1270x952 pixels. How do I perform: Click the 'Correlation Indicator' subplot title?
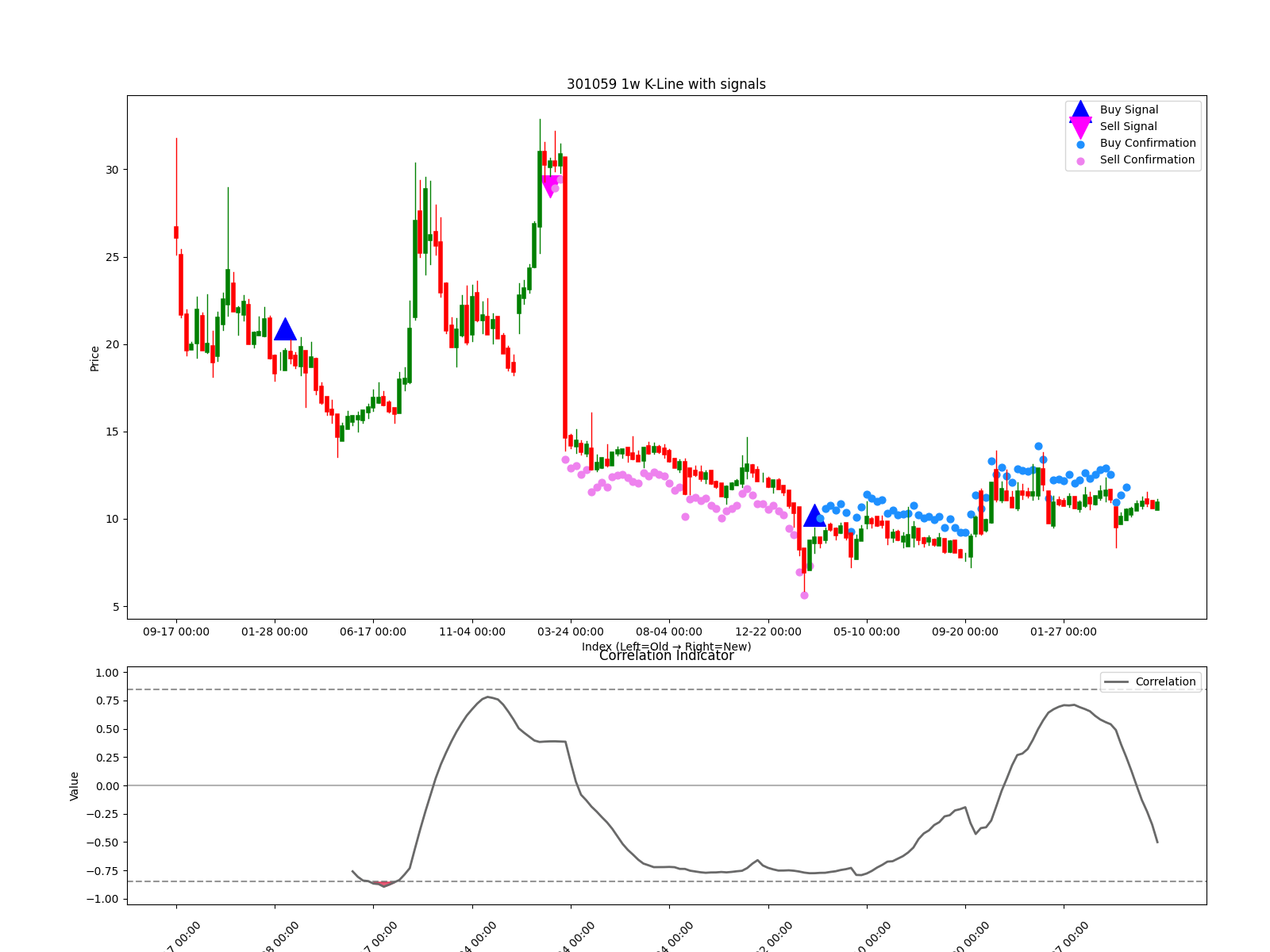pyautogui.click(x=666, y=656)
